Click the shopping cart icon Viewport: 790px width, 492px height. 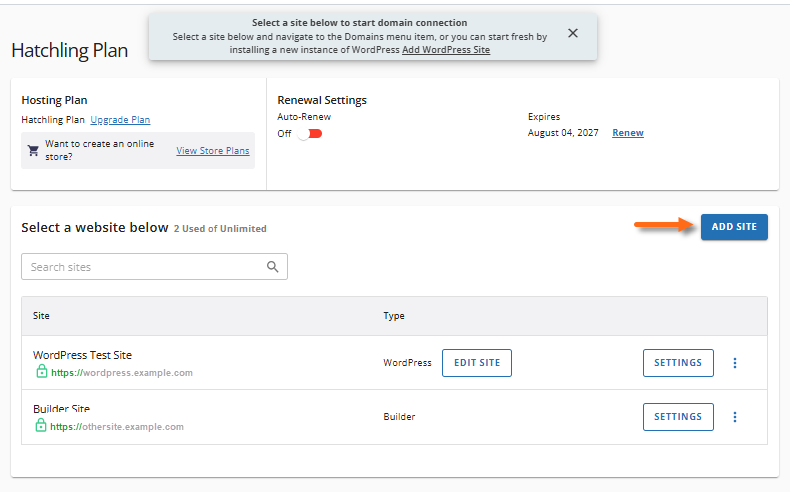(33, 151)
